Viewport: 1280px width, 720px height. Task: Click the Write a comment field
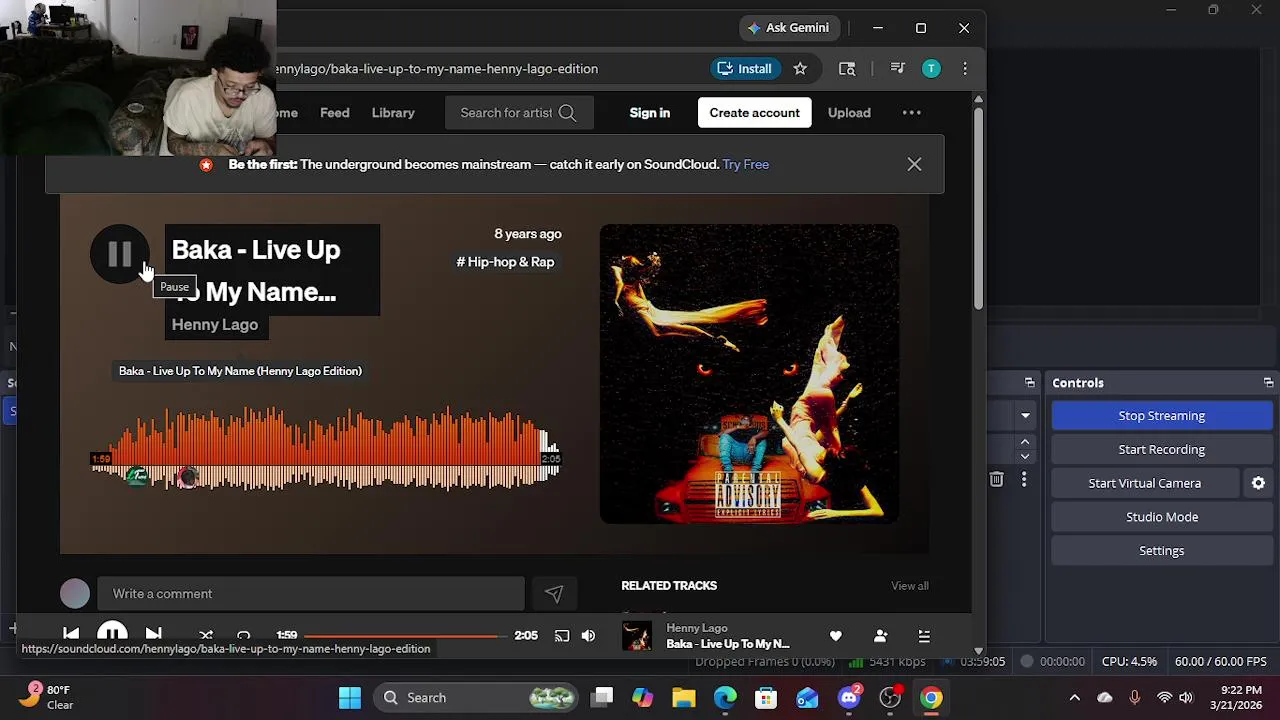(x=311, y=594)
